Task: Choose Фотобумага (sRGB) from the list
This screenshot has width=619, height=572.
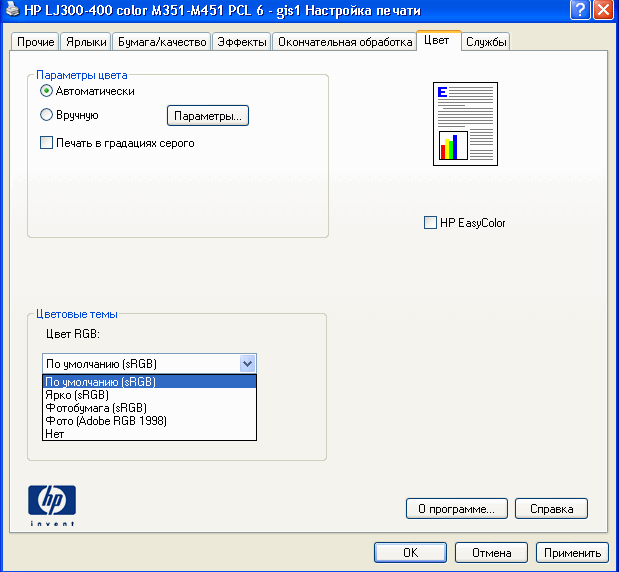Action: click(149, 408)
